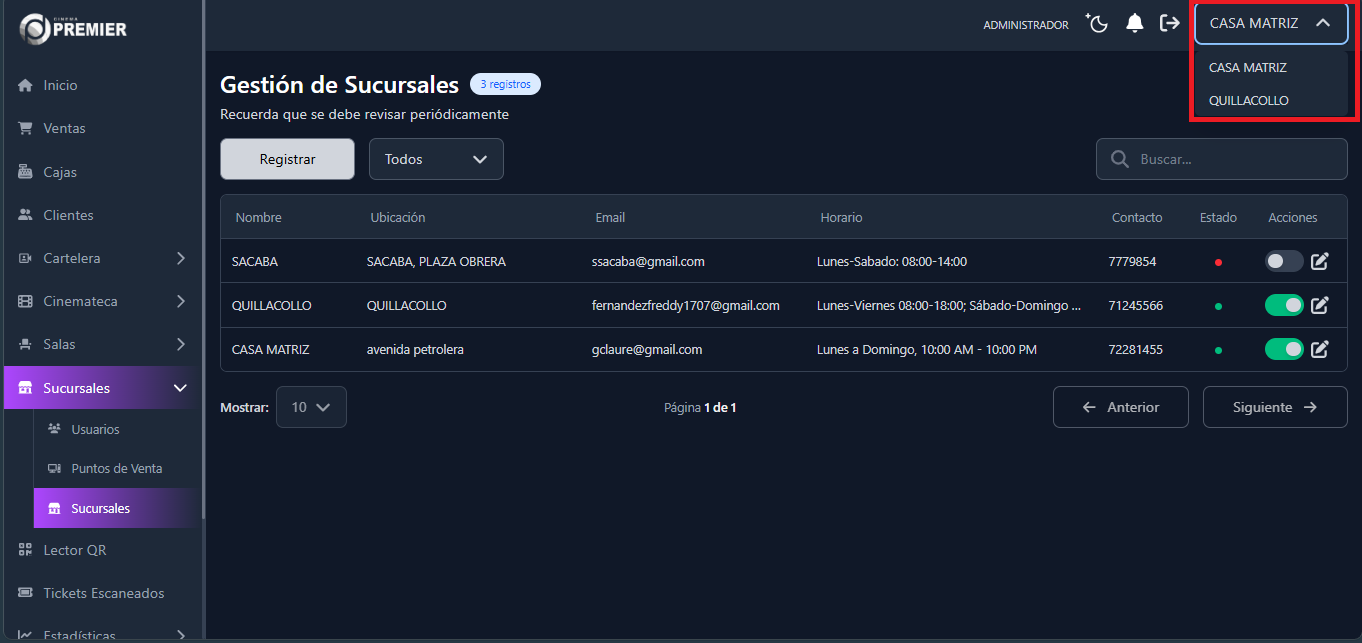Go to next page with Siguiente
Screen dimensions: 1362x643
pos(1274,408)
